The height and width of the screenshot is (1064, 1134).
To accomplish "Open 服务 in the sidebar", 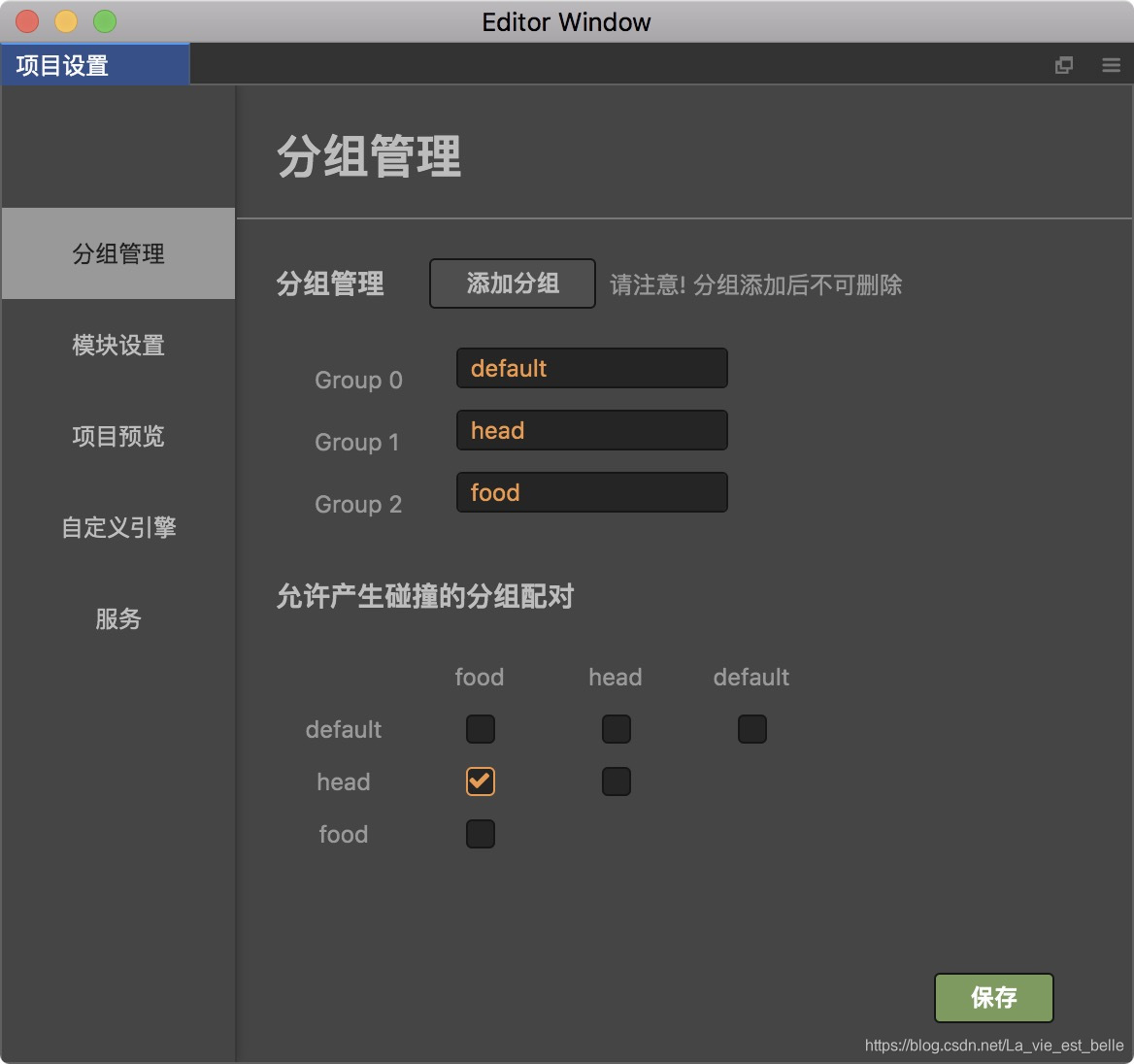I will [117, 618].
